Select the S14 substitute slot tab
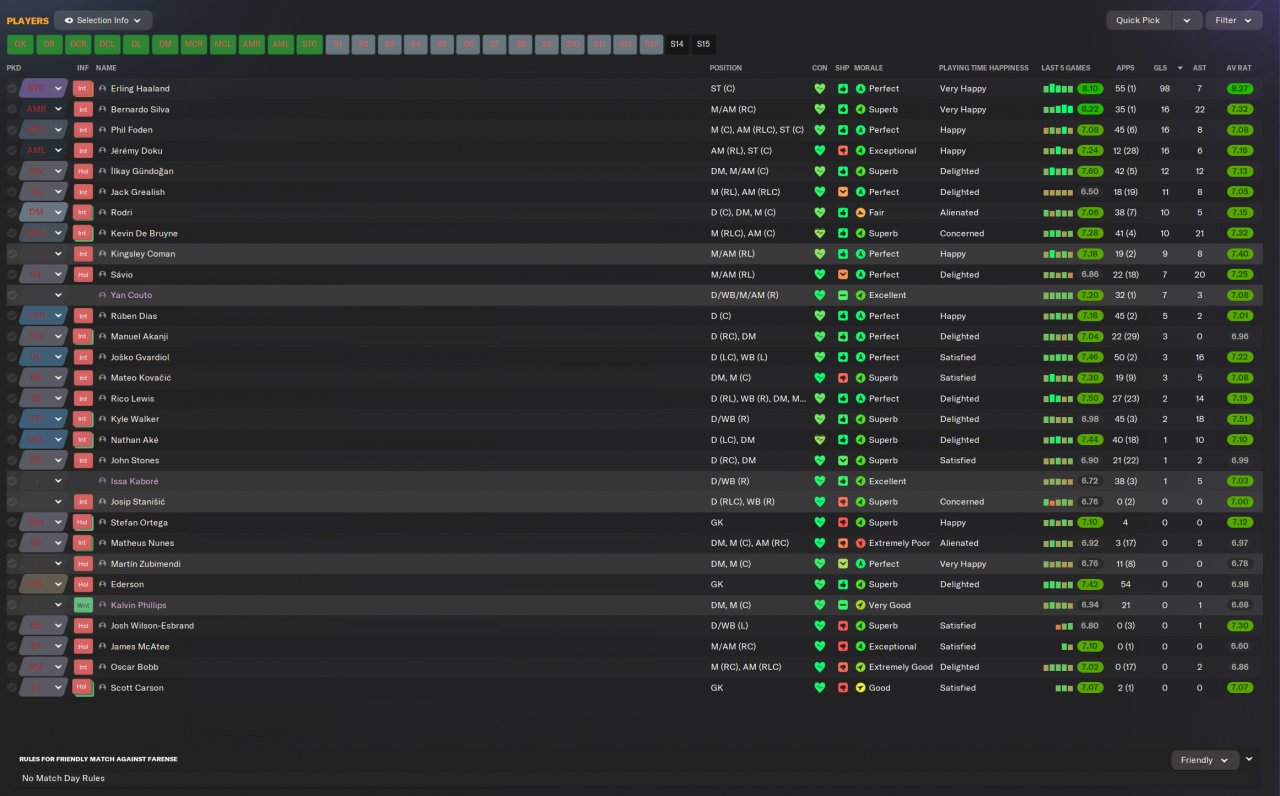The height and width of the screenshot is (796, 1280). (x=677, y=44)
